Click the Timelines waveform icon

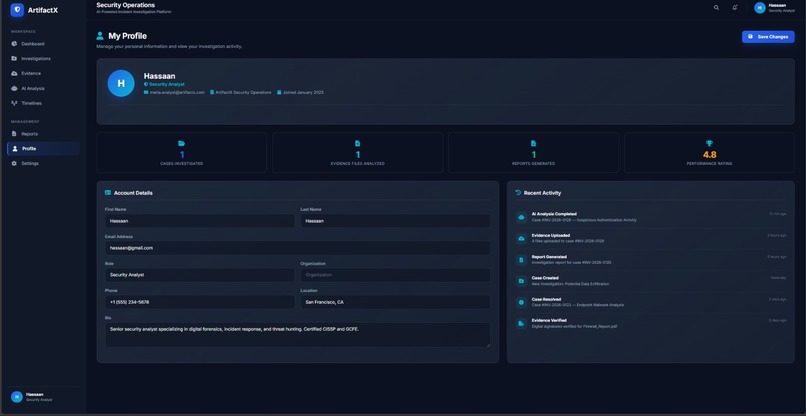[x=14, y=103]
